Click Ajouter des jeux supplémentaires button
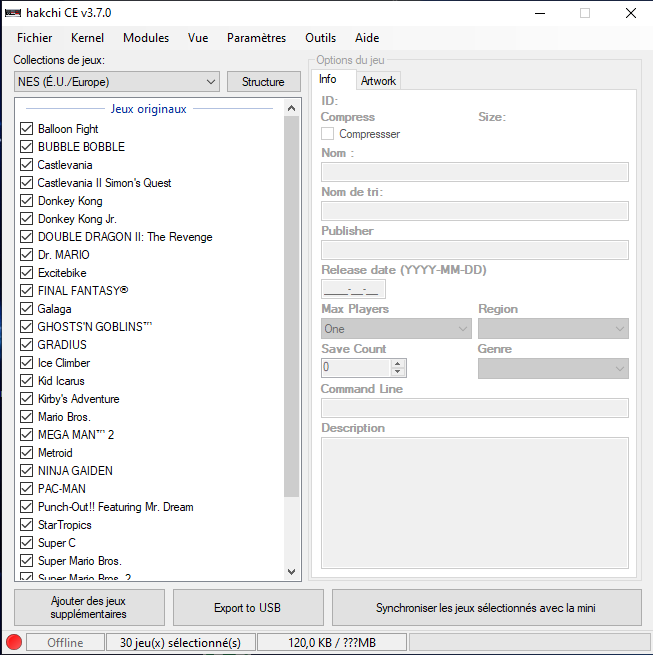Image resolution: width=653 pixels, height=655 pixels. click(x=89, y=608)
